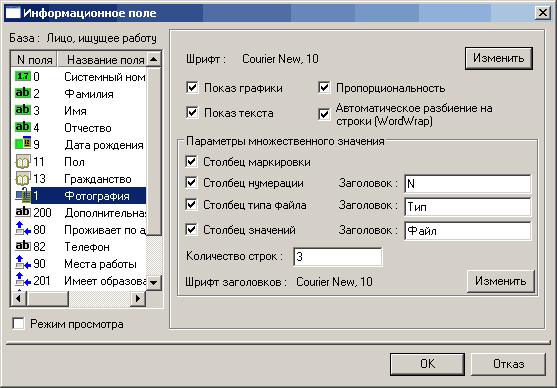The height and width of the screenshot is (388, 557).
Task: Click the date icon next to Дата рождения
Action: click(x=23, y=144)
